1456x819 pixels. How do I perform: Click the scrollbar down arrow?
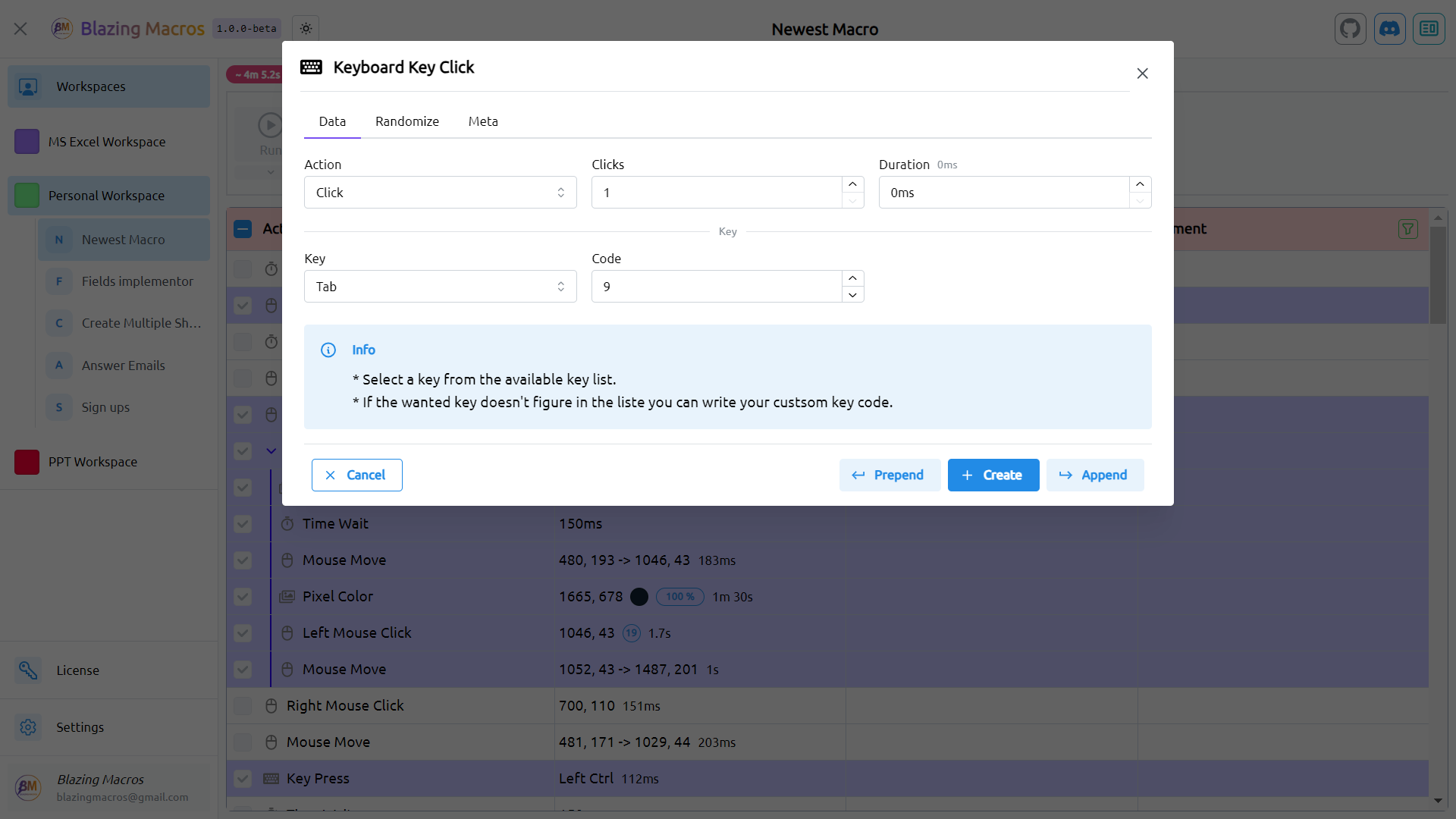click(x=1438, y=801)
